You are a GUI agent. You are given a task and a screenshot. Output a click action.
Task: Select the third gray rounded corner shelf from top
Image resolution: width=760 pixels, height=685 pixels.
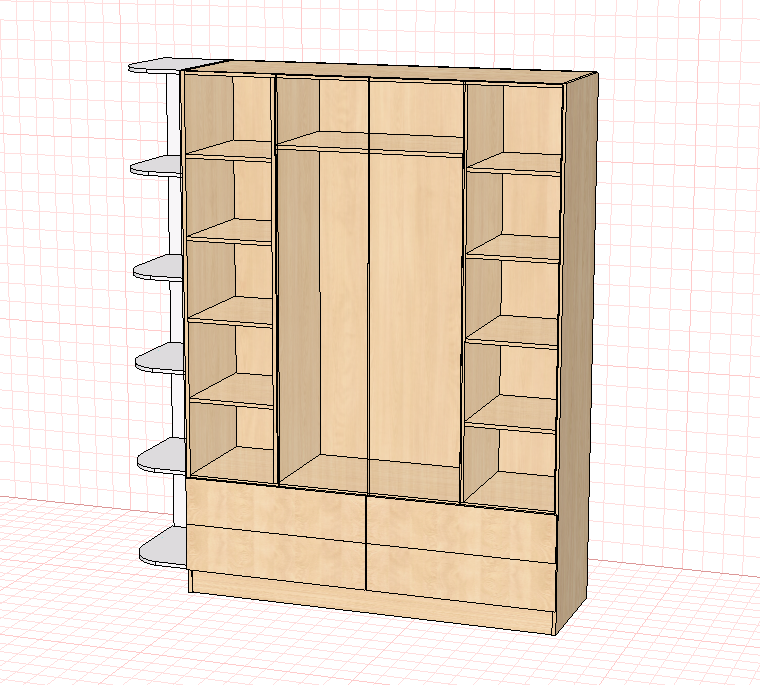point(158,268)
